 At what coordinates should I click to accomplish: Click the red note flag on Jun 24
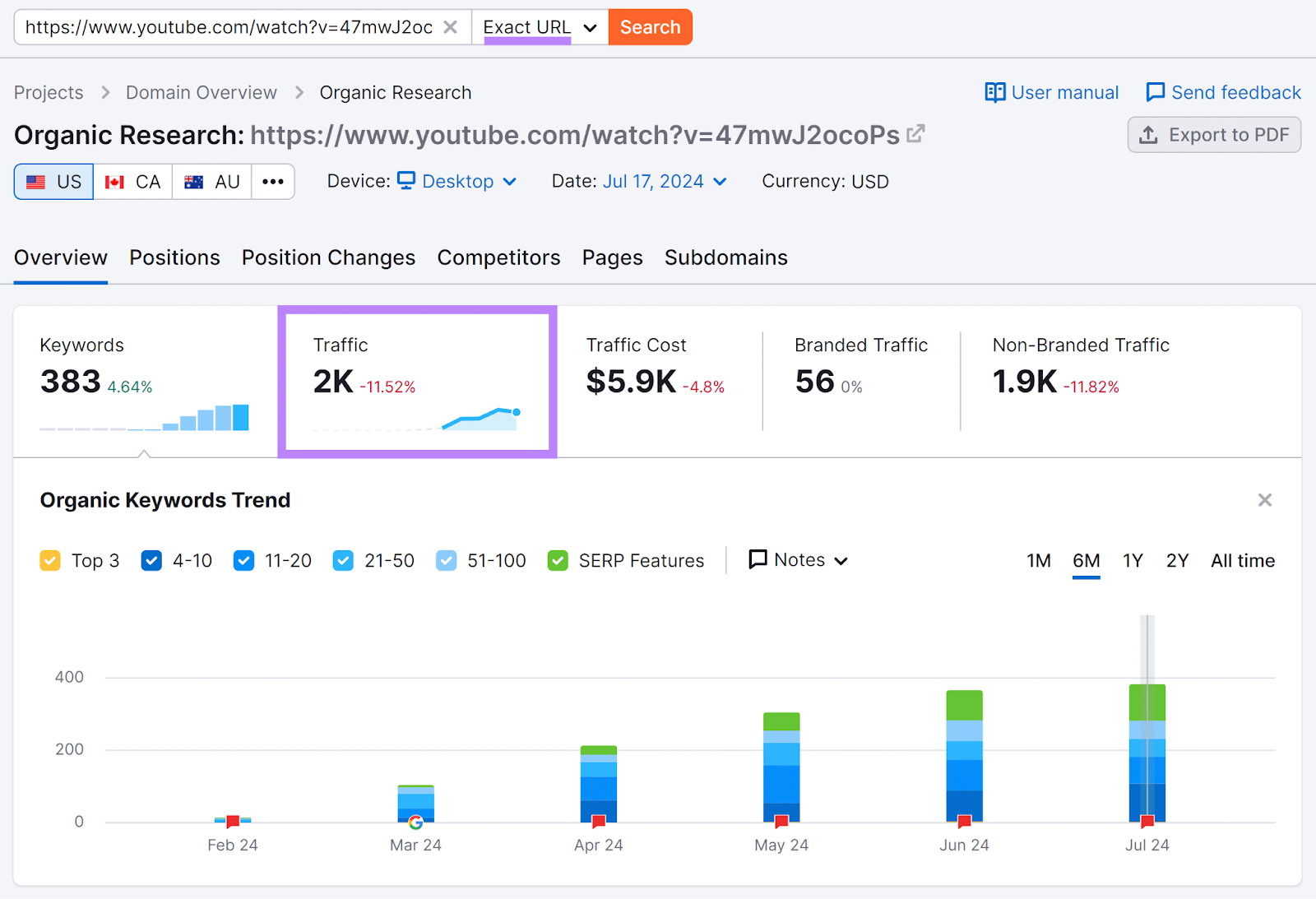964,821
